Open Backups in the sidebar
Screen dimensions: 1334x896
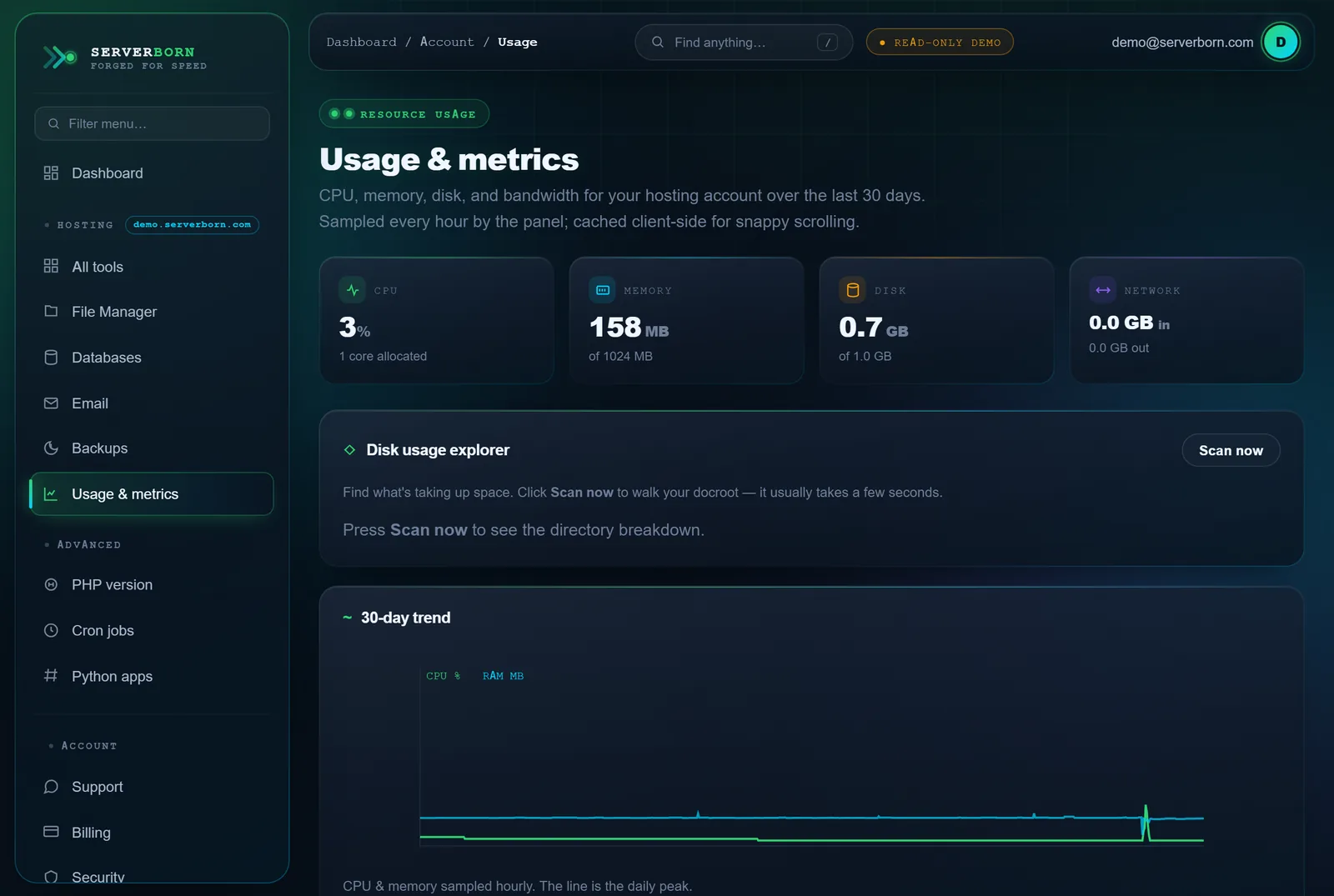tap(152, 448)
